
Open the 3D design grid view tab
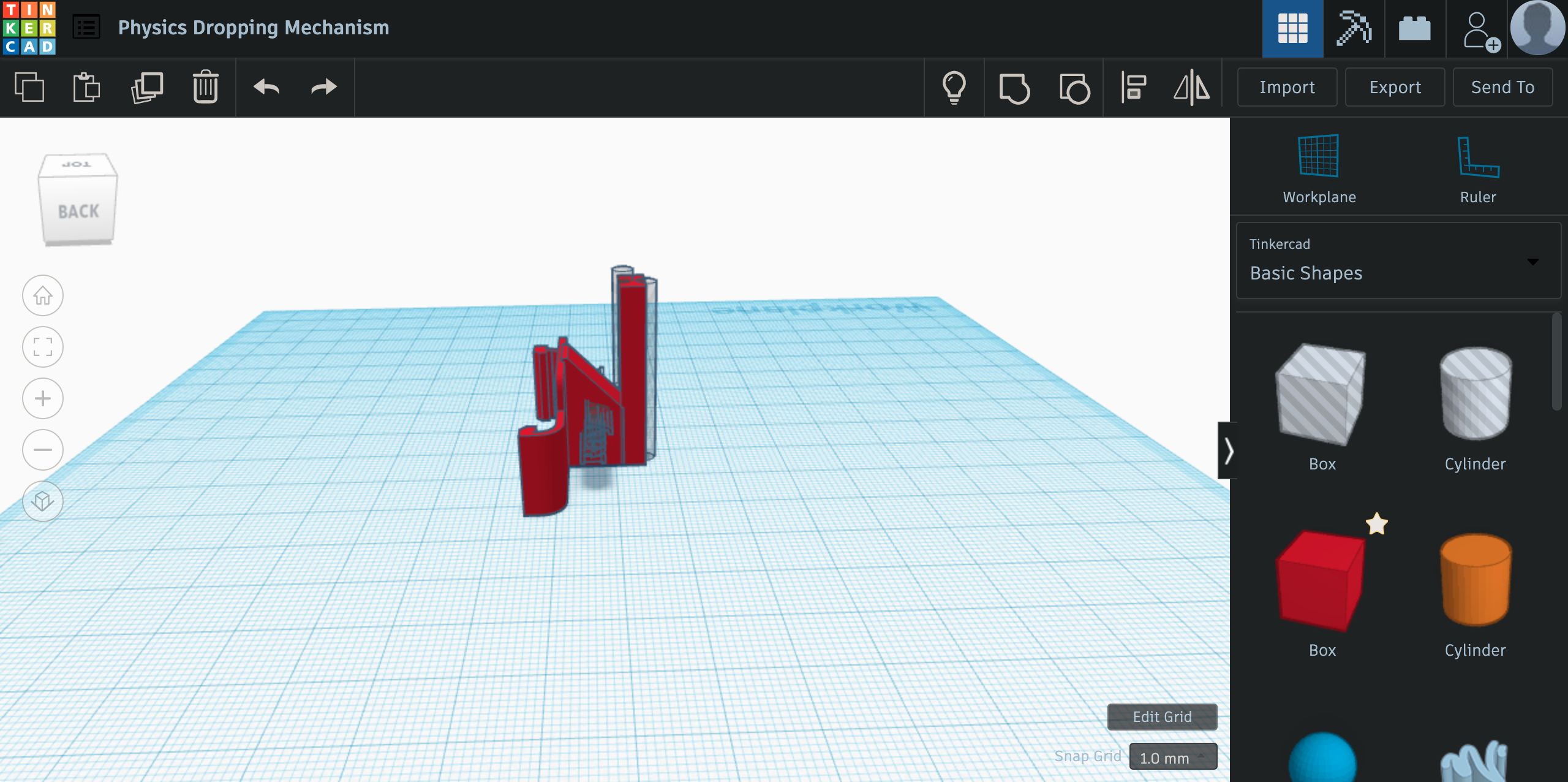pyautogui.click(x=1292, y=28)
